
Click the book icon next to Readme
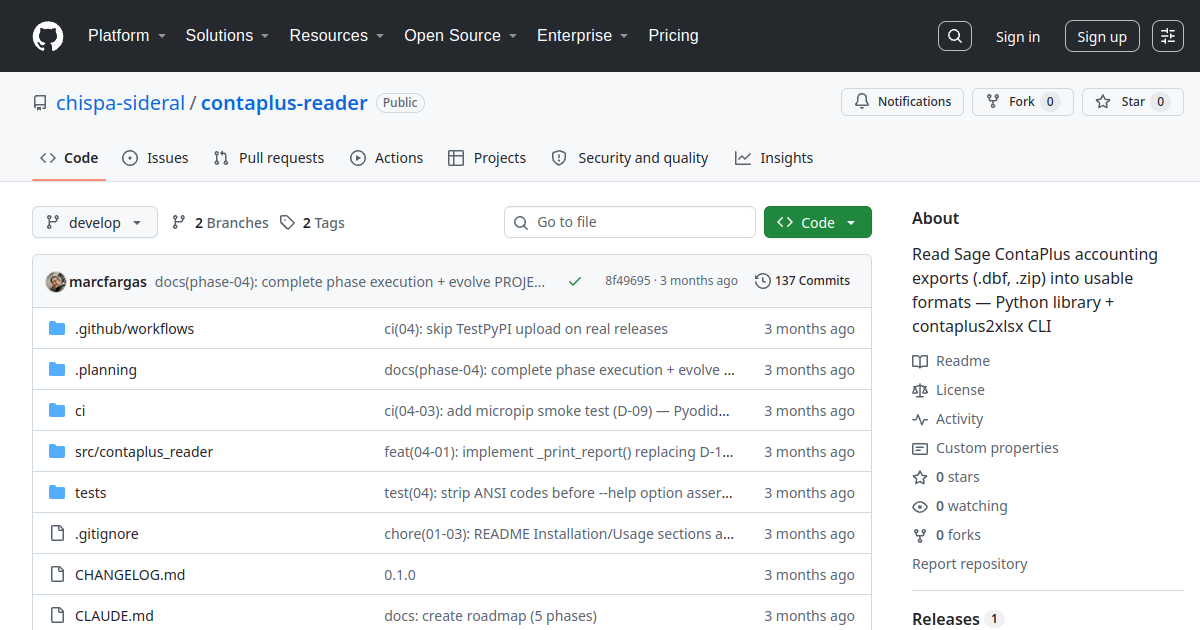920,361
